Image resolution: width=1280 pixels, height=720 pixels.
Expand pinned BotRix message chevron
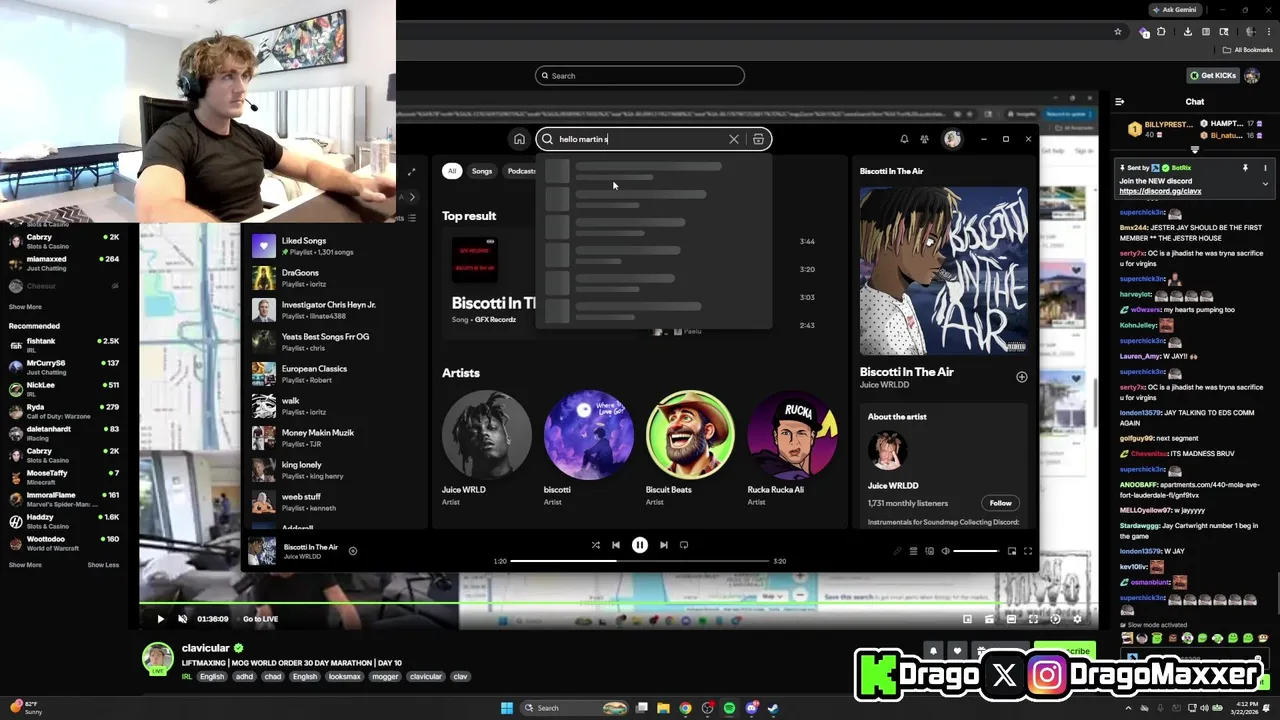pos(1265,184)
